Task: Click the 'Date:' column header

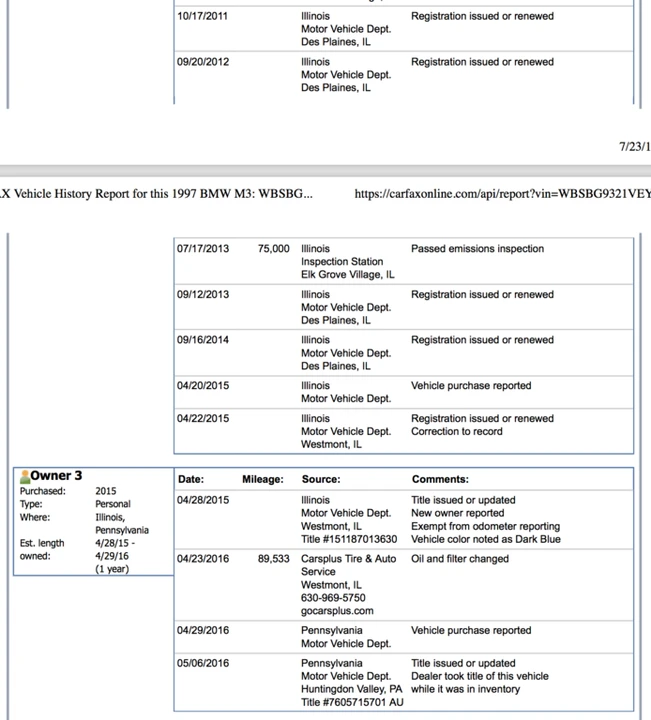Action: [191, 479]
